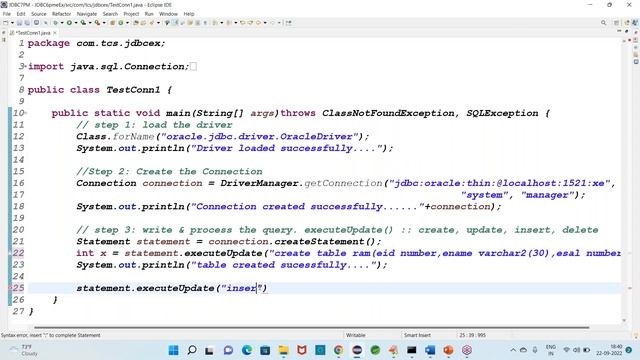This screenshot has height=360, width=640.
Task: Open the Edit menu
Action: point(21,14)
